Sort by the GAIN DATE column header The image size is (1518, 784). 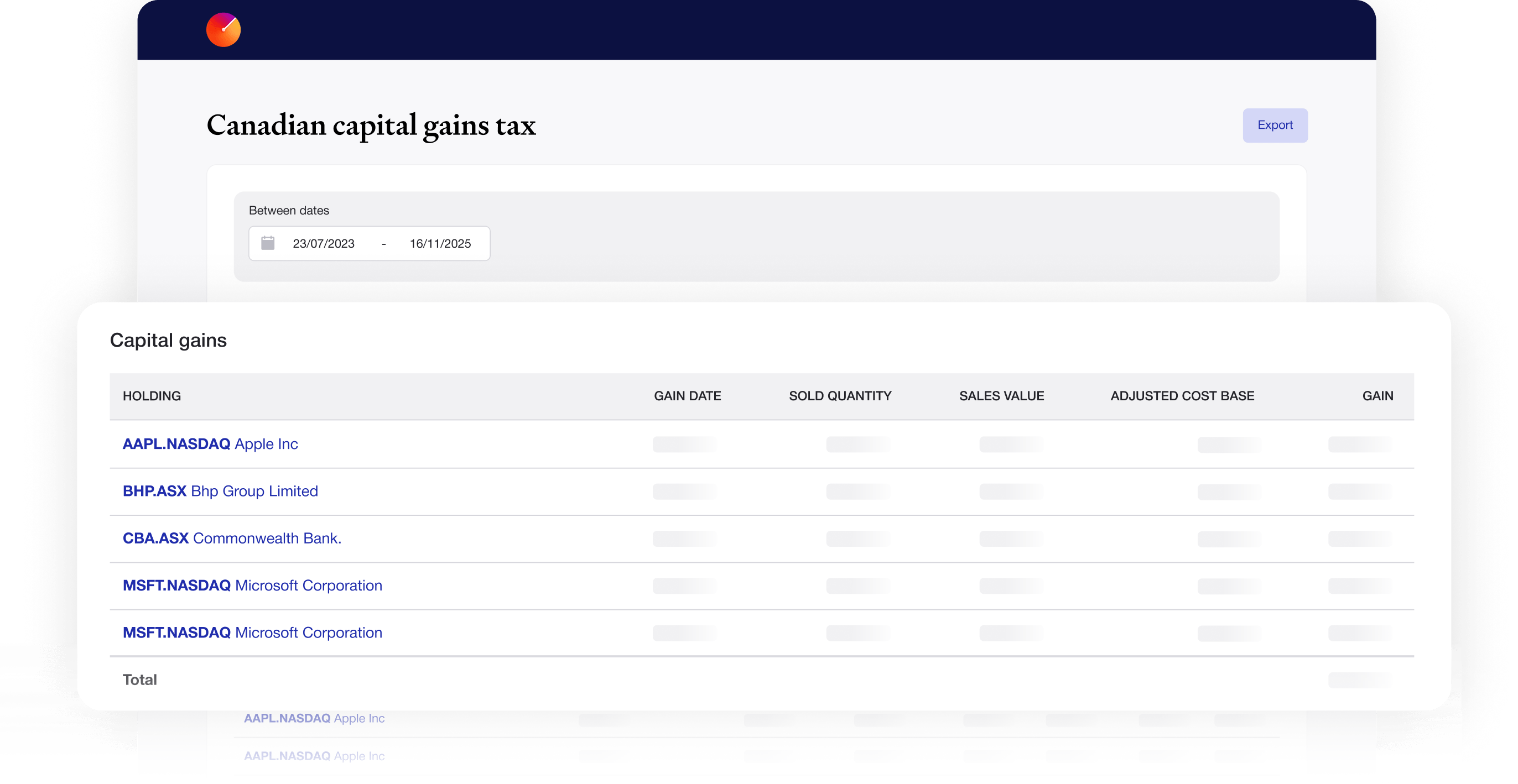687,395
